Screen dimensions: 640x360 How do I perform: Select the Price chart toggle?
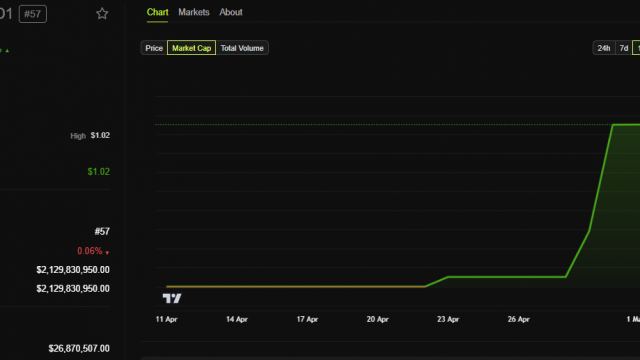[x=154, y=48]
